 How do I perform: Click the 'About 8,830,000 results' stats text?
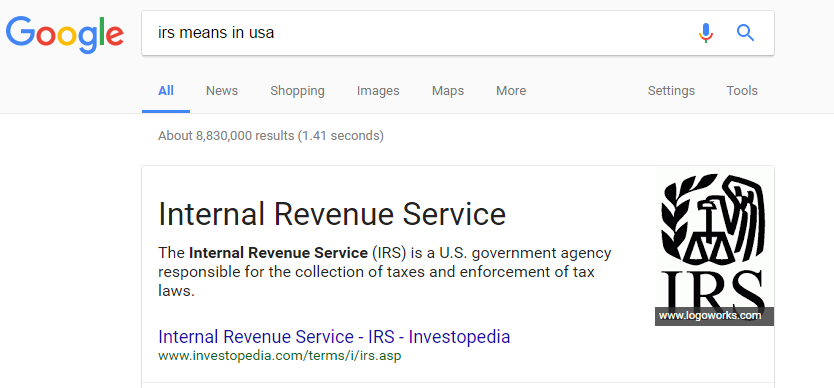click(x=271, y=136)
